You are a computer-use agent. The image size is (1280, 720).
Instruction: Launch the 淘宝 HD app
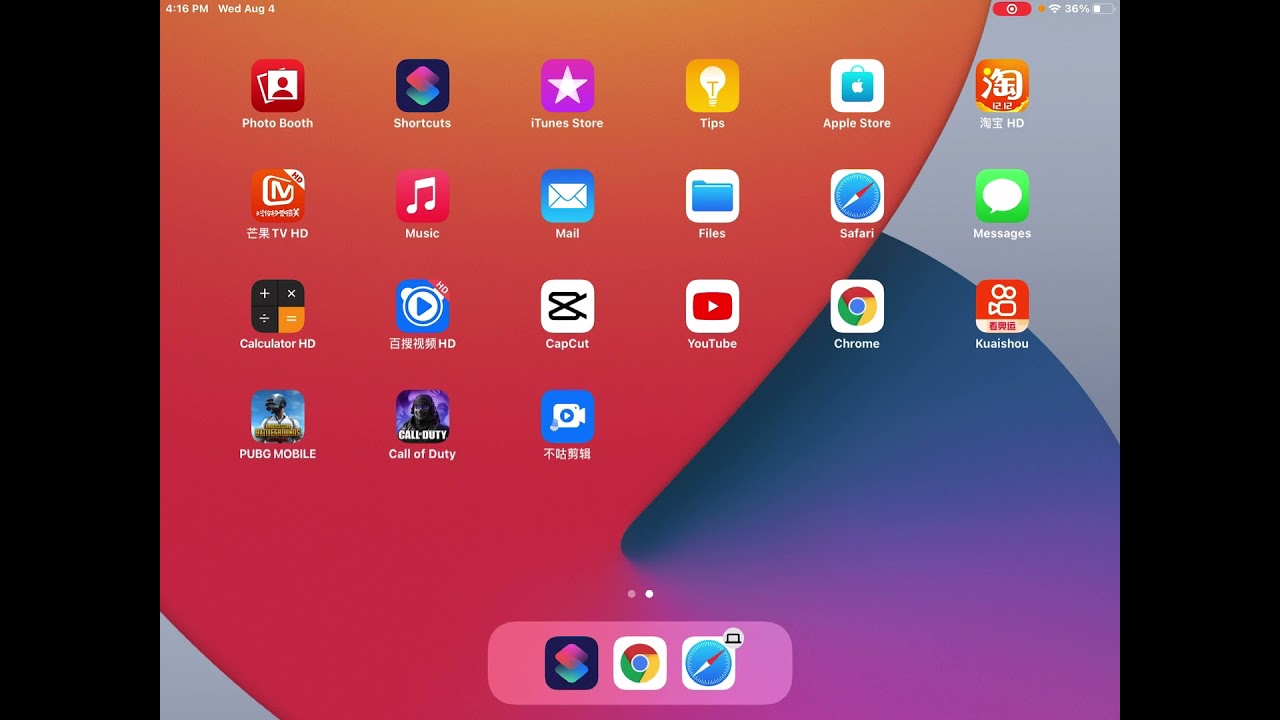coord(1002,86)
